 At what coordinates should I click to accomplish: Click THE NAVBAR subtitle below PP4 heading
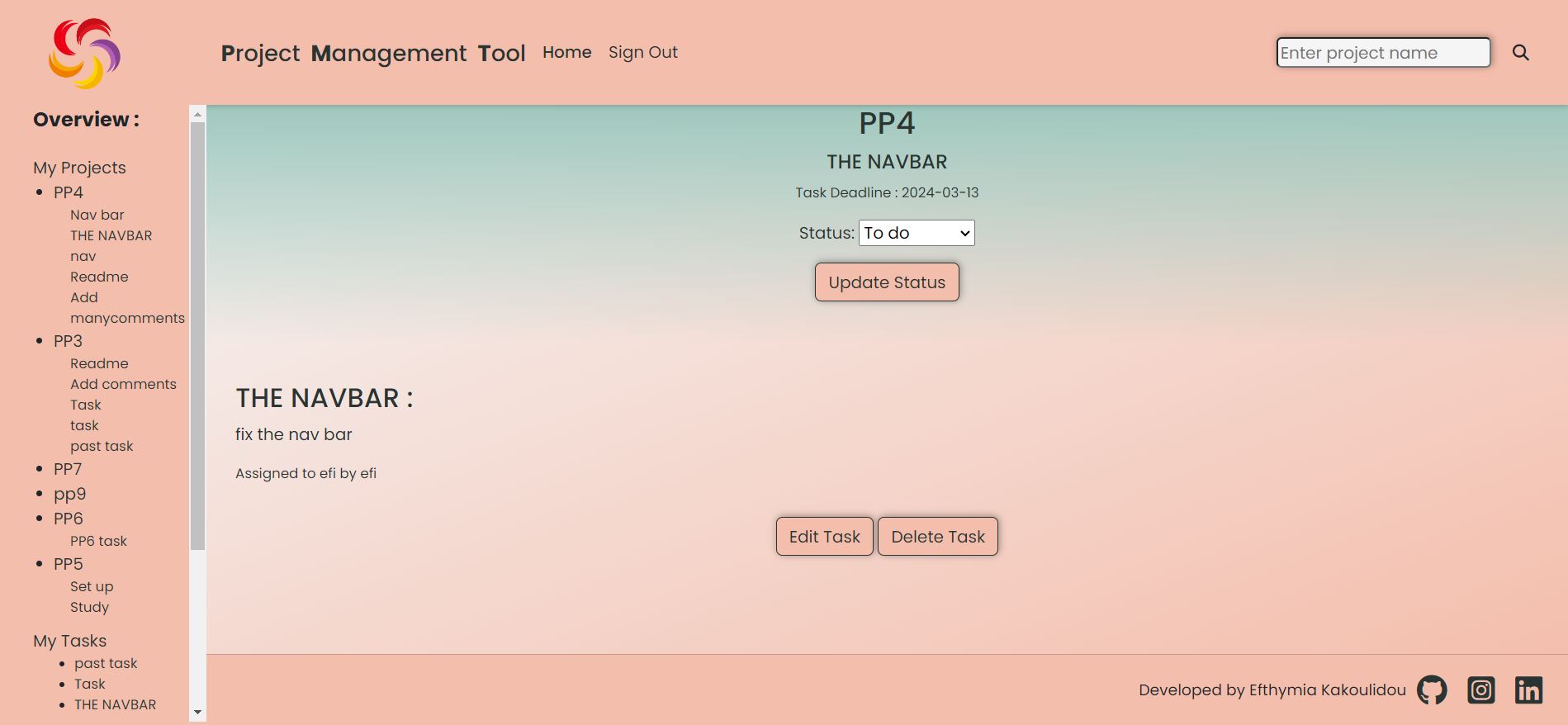tap(887, 162)
